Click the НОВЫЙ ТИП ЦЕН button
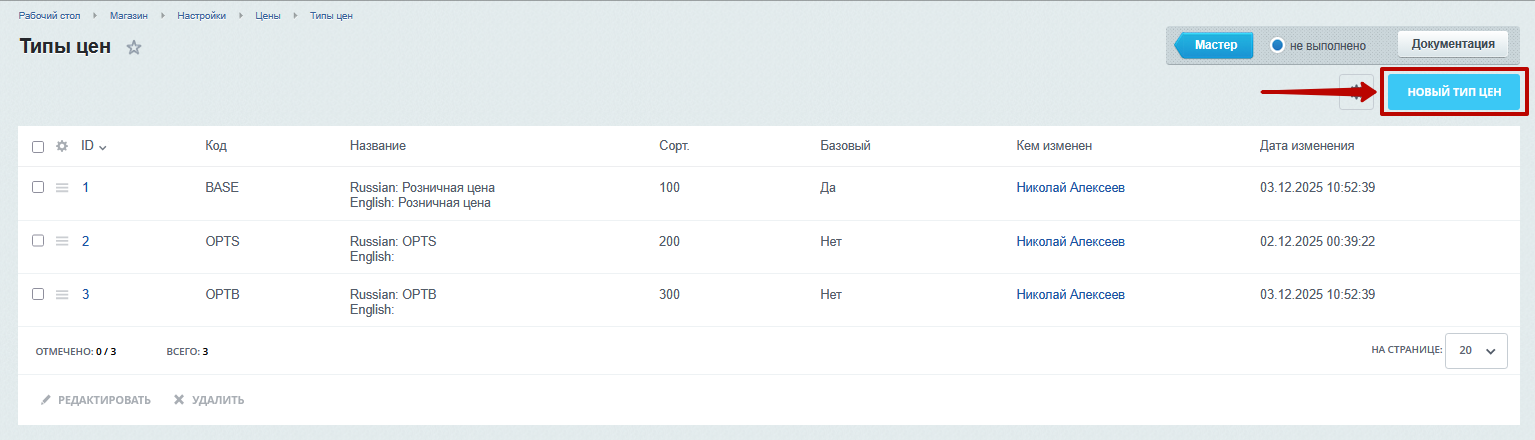Screen dimensions: 1535x440 pos(1453,92)
